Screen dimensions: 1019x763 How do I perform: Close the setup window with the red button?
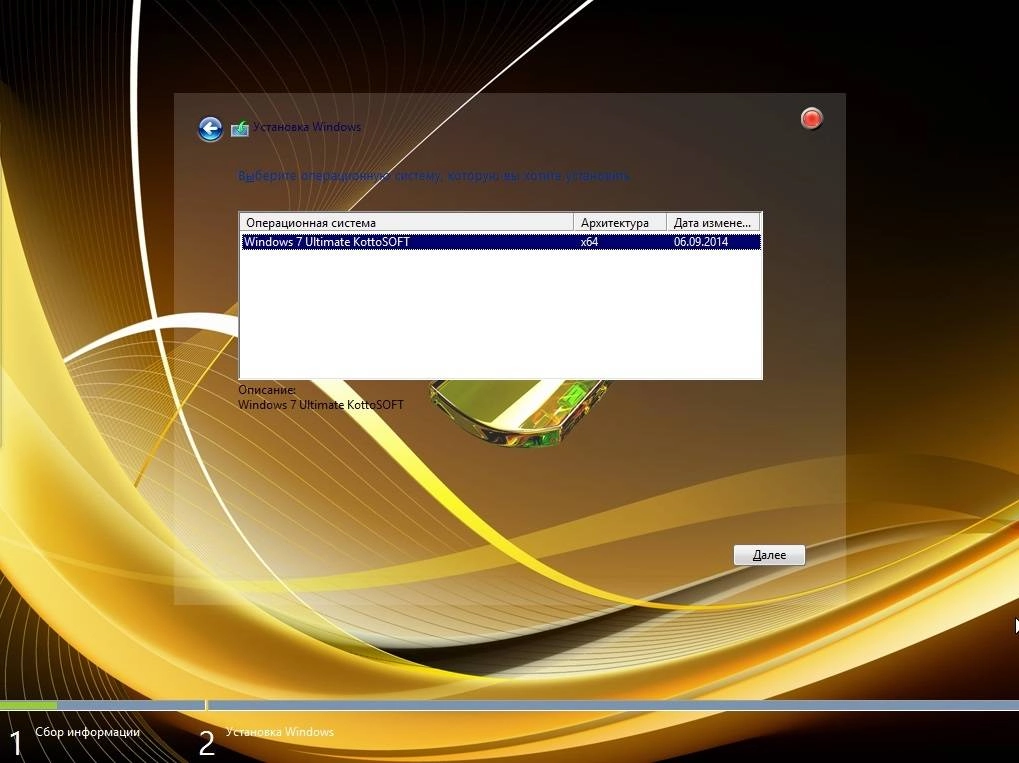pyautogui.click(x=811, y=118)
